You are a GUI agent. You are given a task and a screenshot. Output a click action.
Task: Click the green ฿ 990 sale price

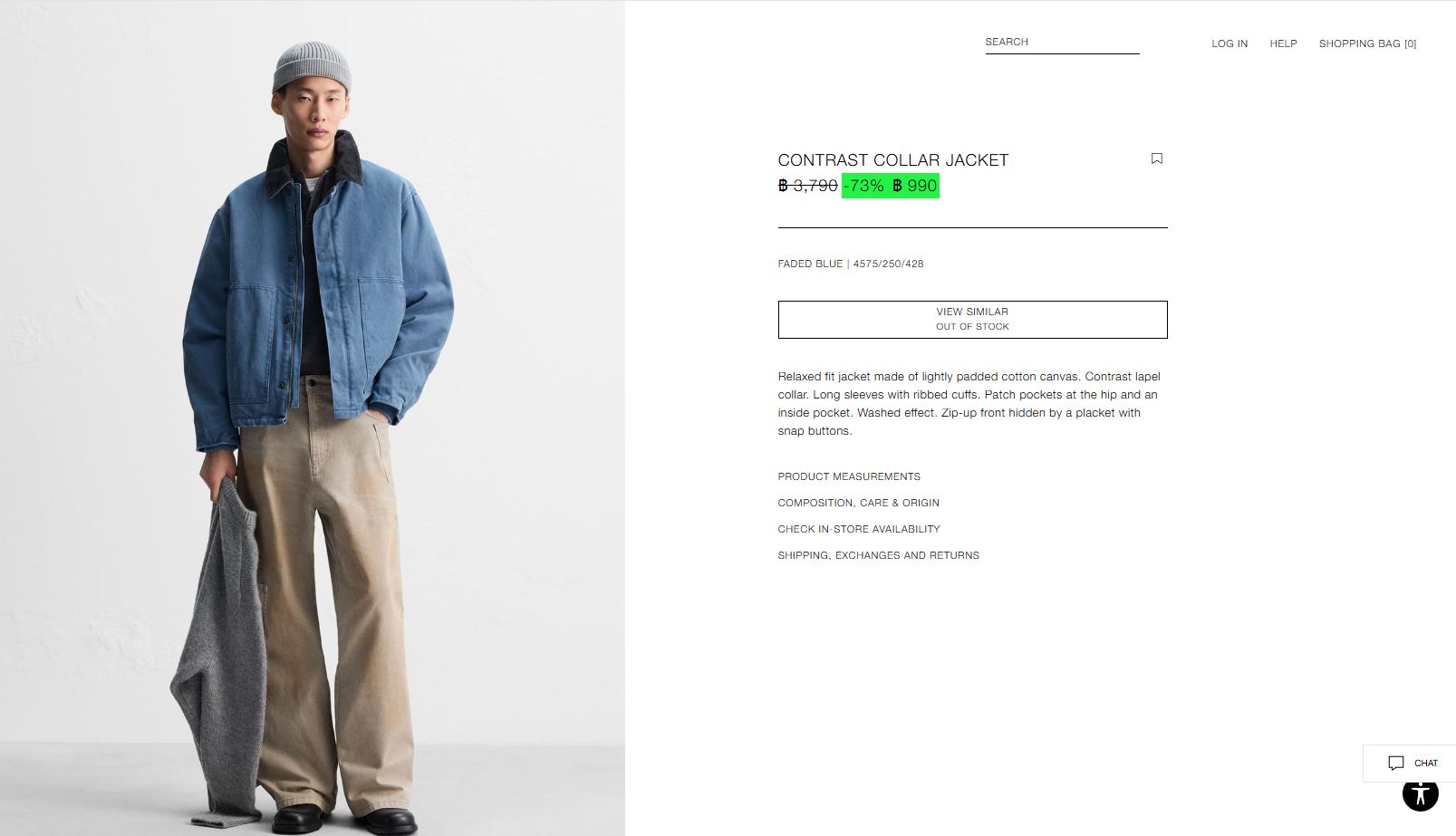914,186
